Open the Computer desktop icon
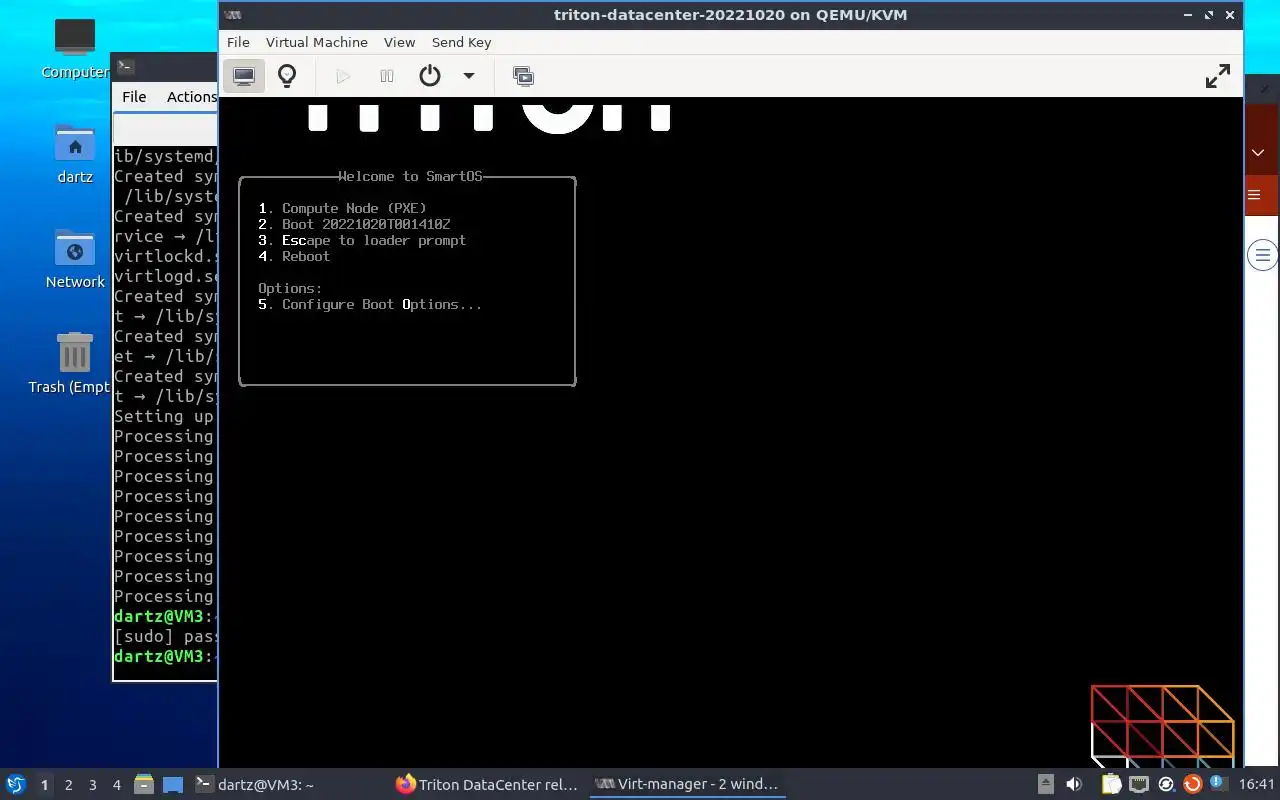This screenshot has width=1280, height=800. [75, 49]
